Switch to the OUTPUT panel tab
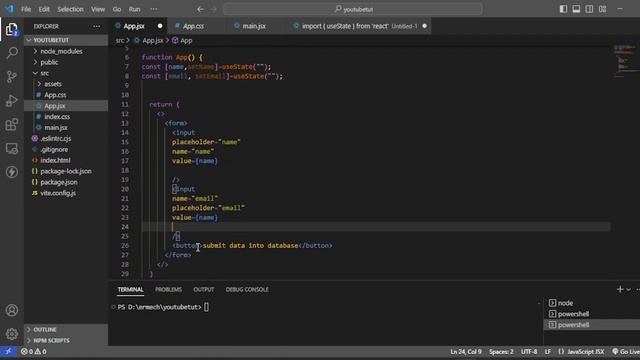This screenshot has width=640, height=360. [x=204, y=289]
